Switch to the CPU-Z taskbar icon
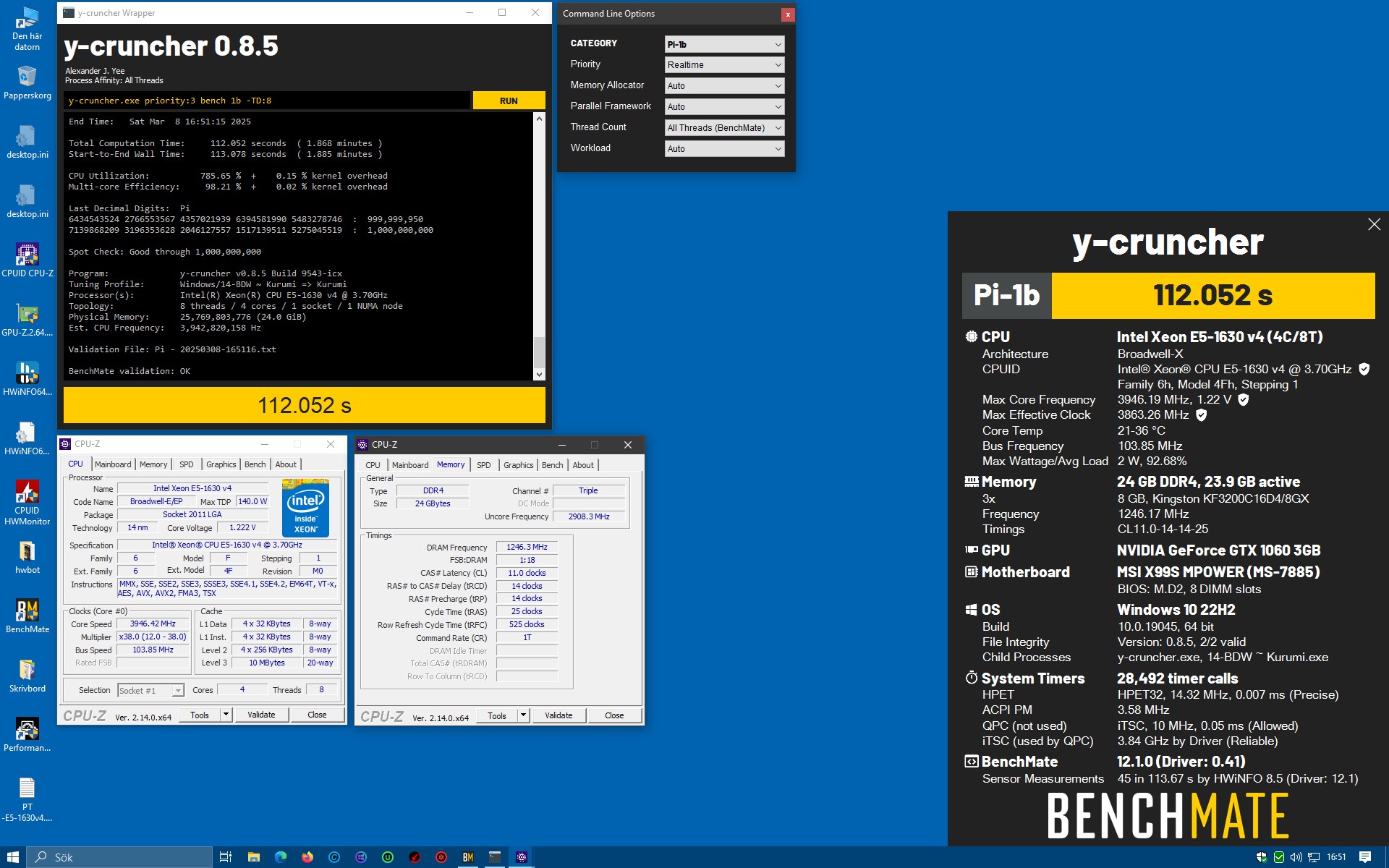 522,857
